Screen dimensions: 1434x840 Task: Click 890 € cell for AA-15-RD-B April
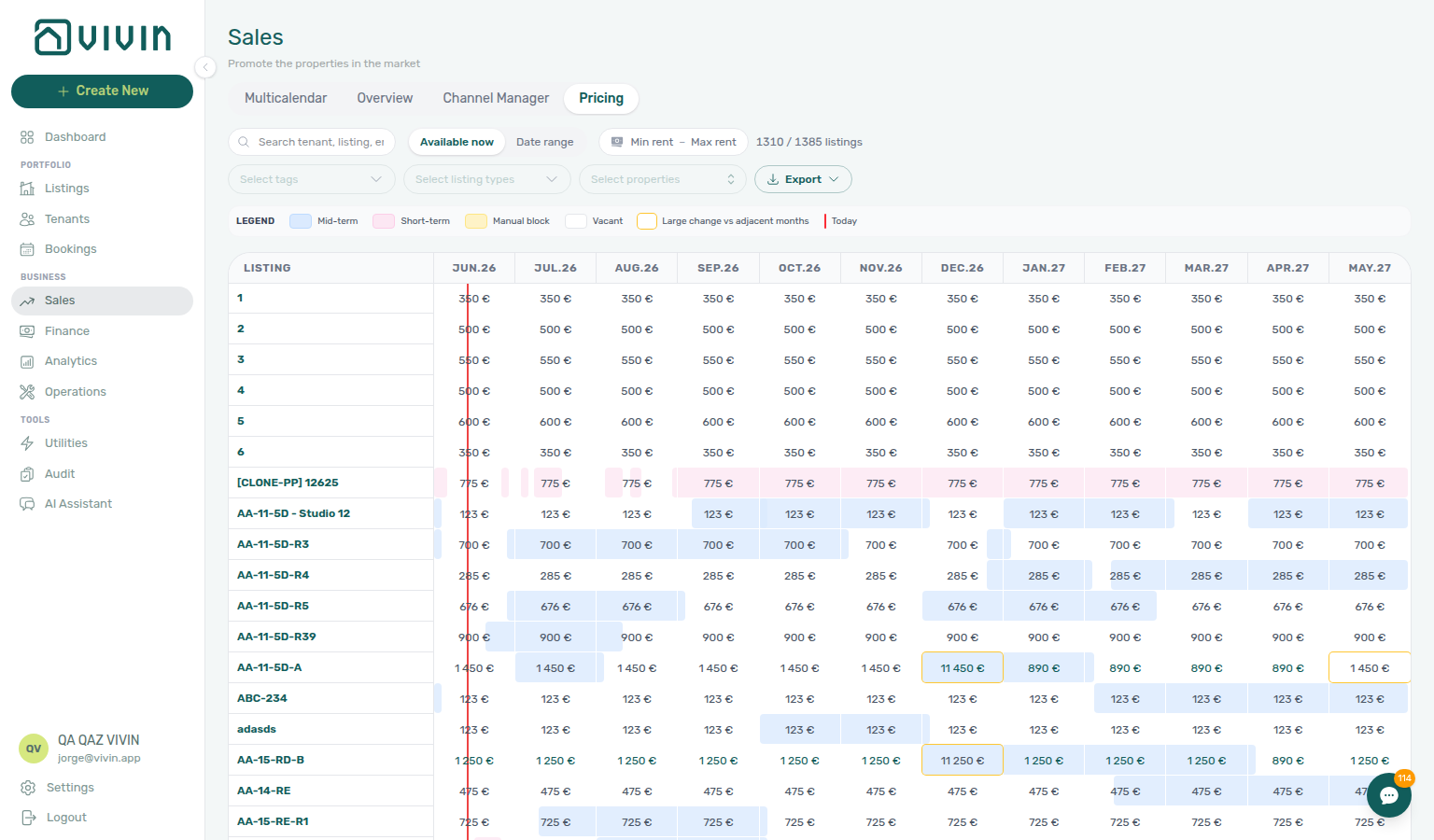point(1287,761)
